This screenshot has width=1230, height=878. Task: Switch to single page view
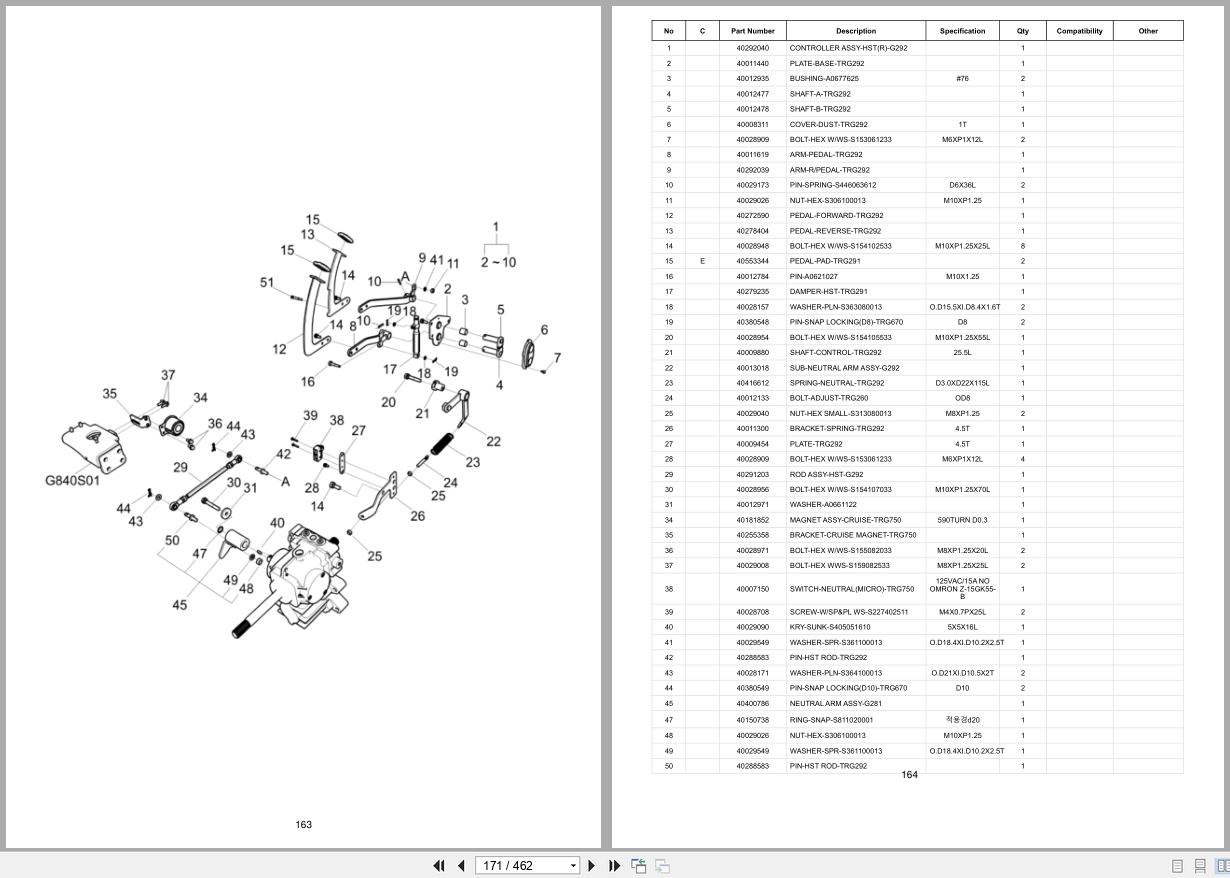click(1177, 866)
